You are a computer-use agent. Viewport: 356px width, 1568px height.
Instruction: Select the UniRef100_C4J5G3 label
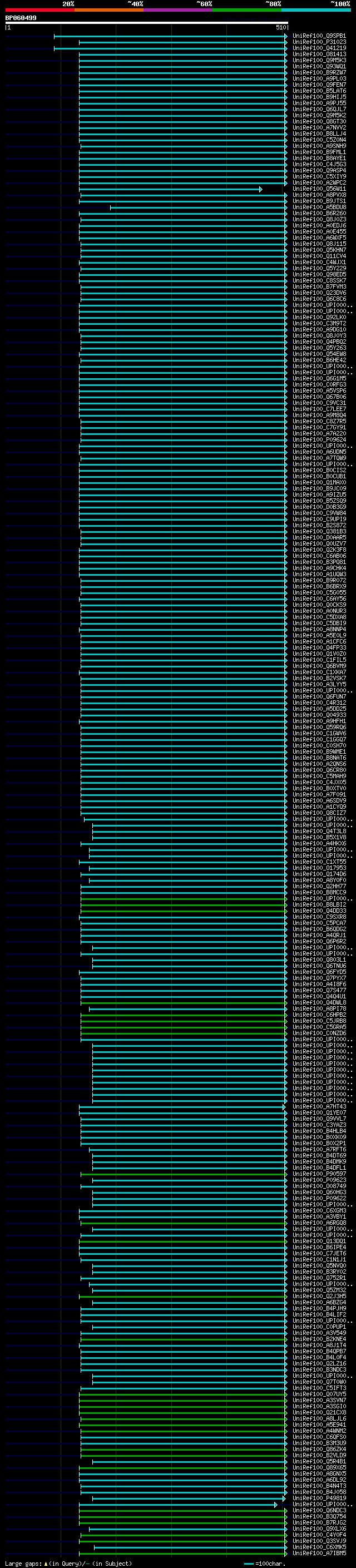pos(319,164)
